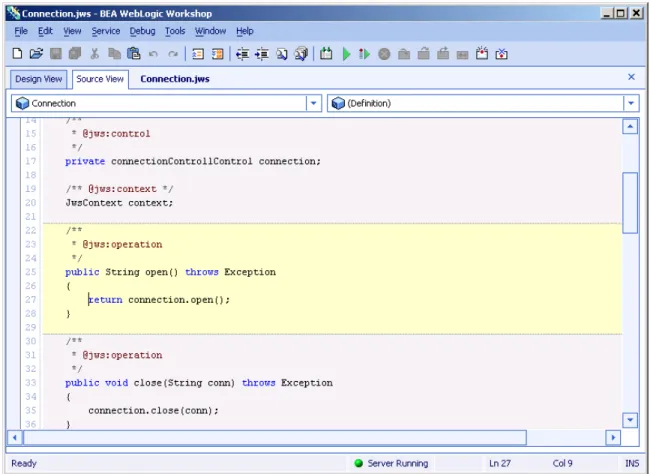
Task: Click the Step Out debug icon
Action: (x=443, y=53)
